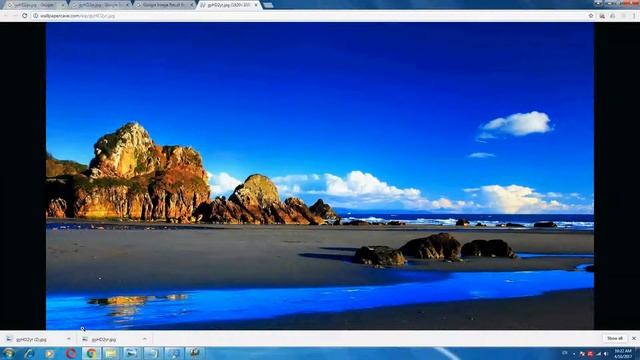This screenshot has height=360, width=640.
Task: Switch to the Google Image Result tab
Action: tap(163, 5)
